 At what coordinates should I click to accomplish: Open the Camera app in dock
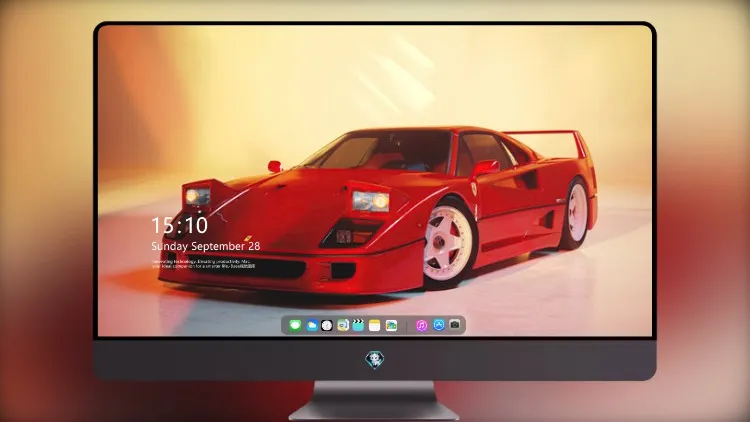tap(455, 325)
